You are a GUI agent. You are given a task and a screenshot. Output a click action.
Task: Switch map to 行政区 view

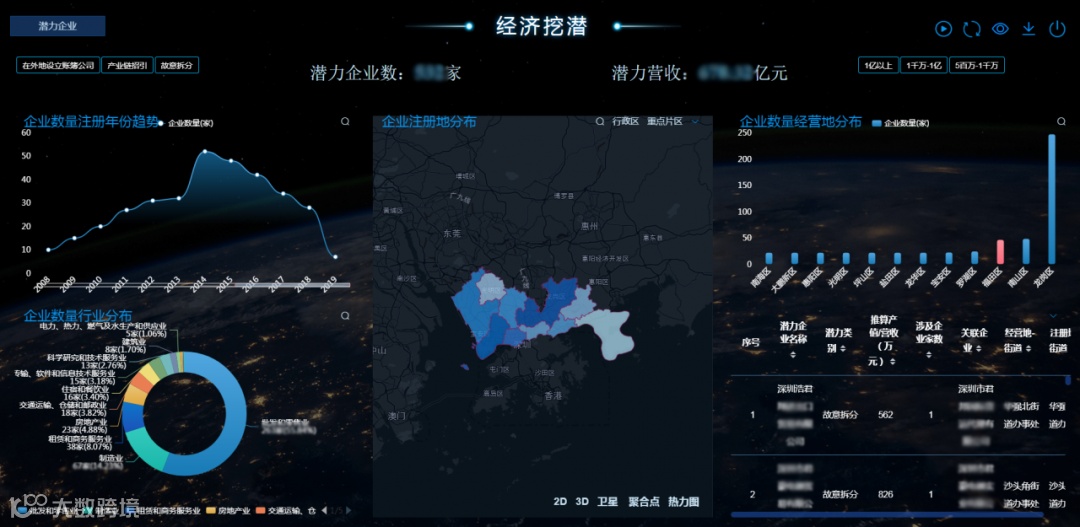(x=626, y=121)
